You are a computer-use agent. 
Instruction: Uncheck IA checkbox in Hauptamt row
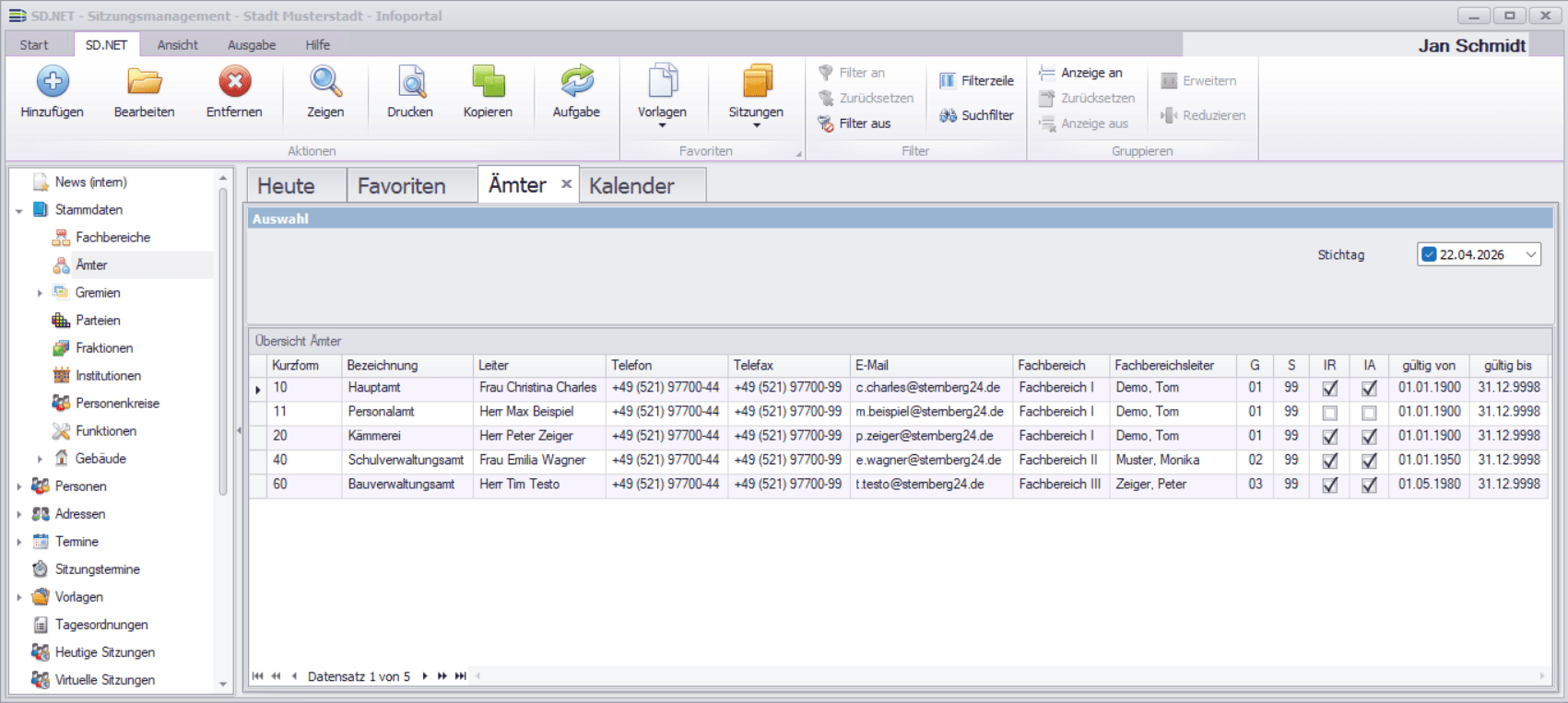(x=1369, y=389)
